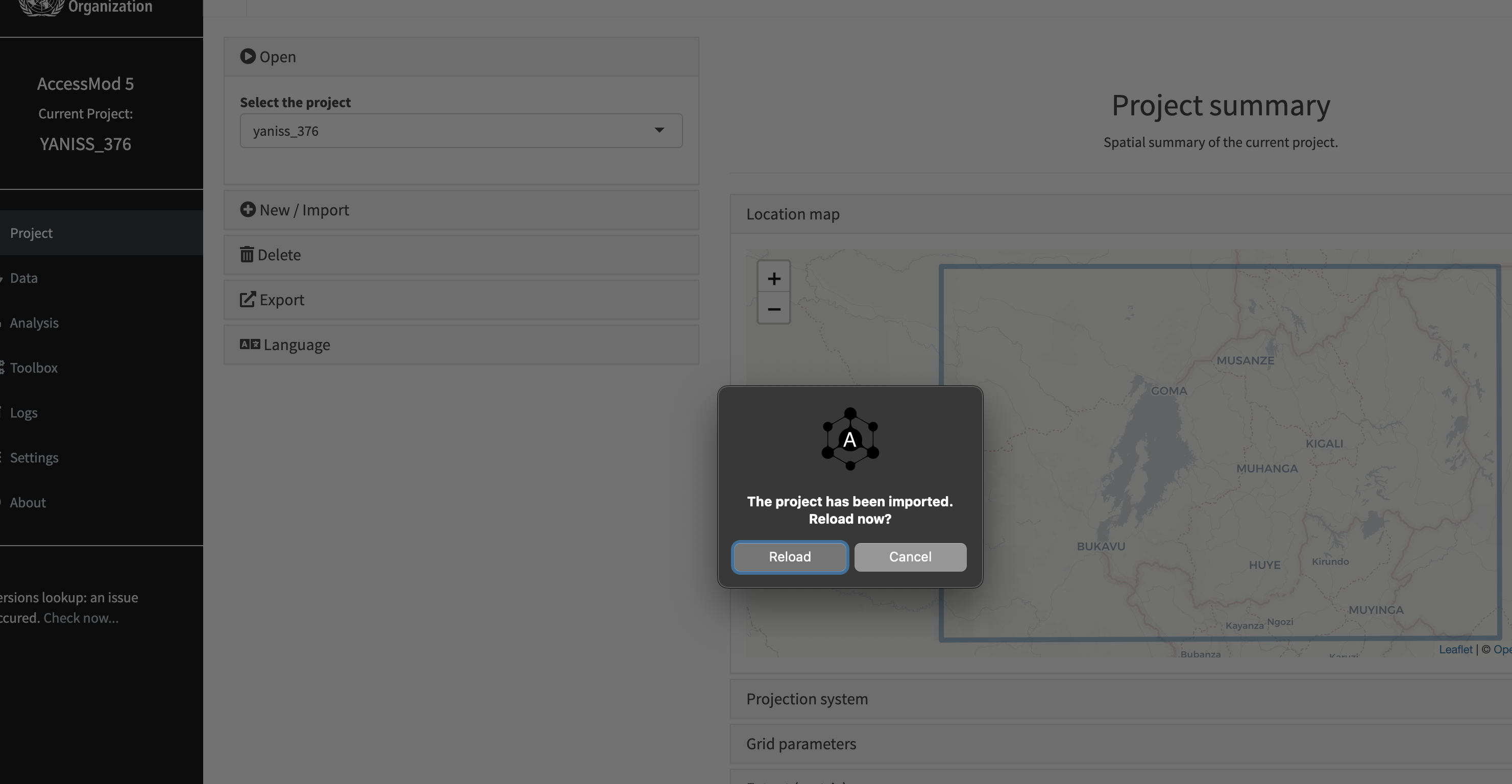Click the AccessMod hexagon logo in dialog
Screen dimensions: 1512x784
click(x=849, y=439)
